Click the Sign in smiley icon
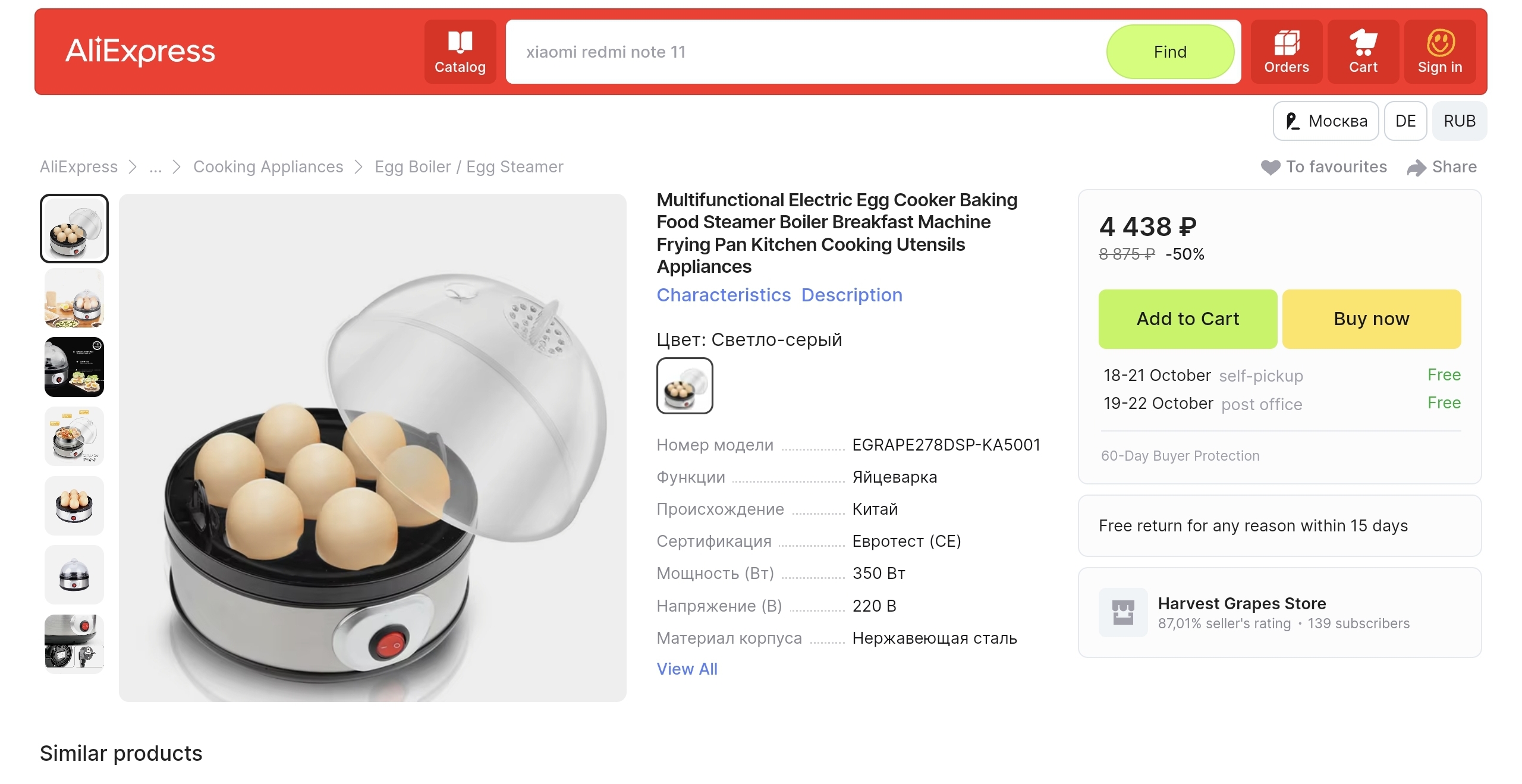 click(x=1440, y=43)
